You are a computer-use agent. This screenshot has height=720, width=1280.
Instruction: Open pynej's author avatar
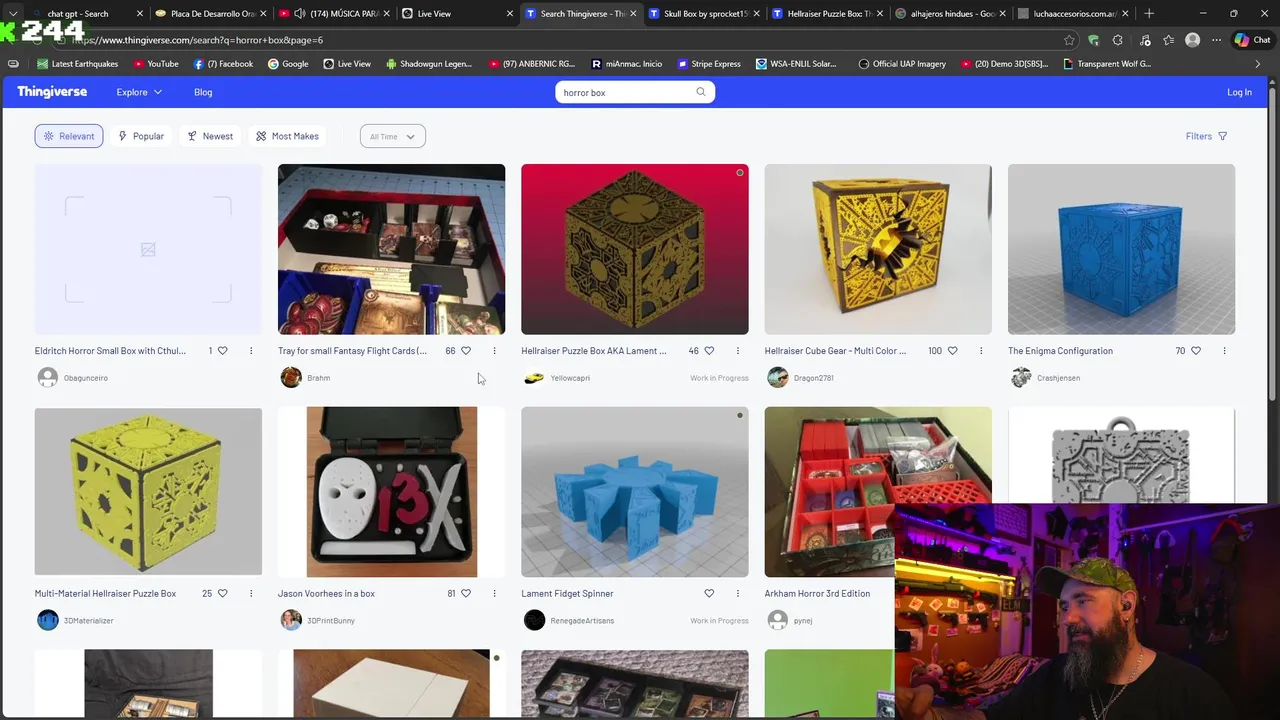click(778, 620)
